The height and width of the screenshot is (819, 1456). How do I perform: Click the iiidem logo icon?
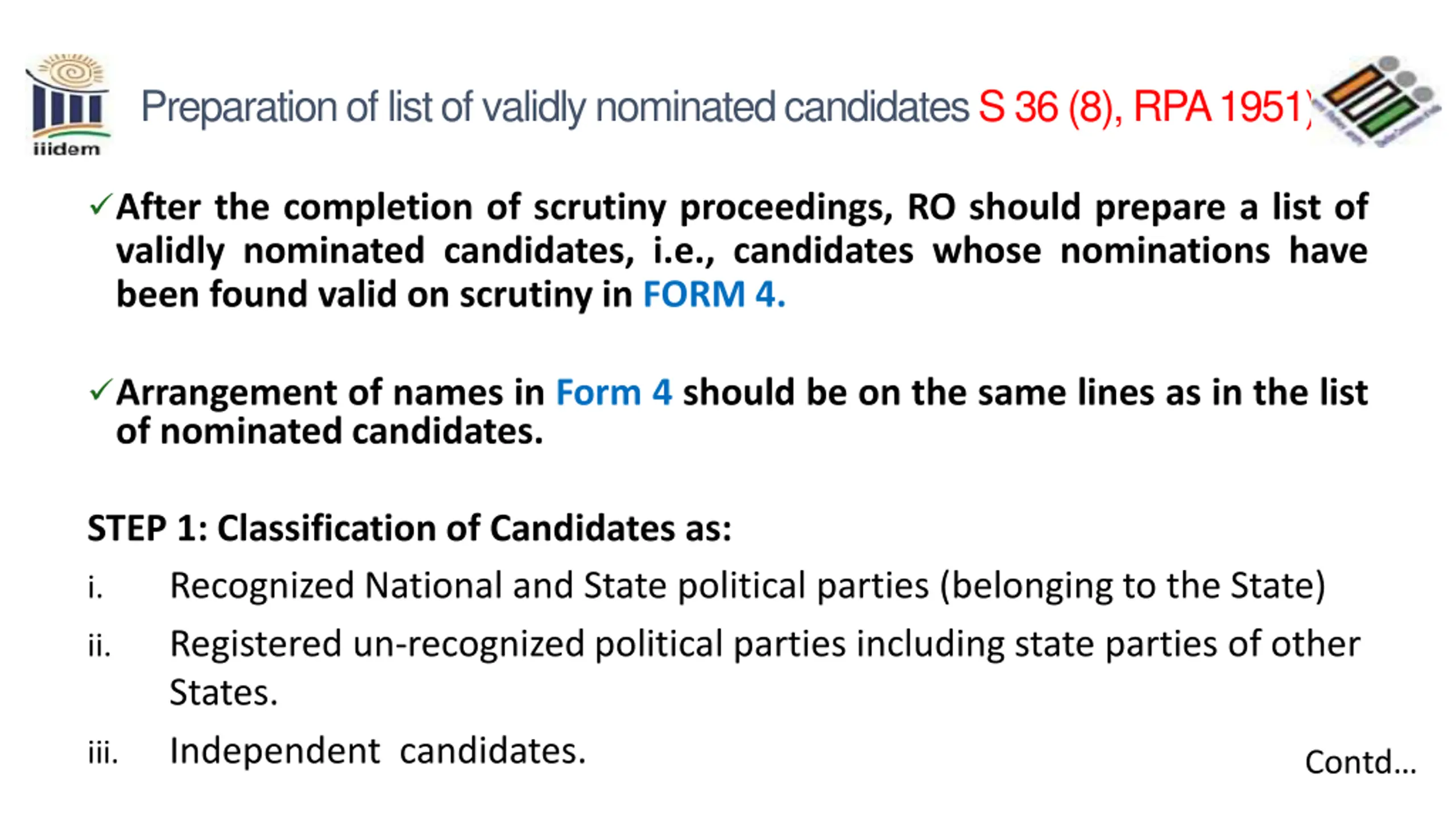tap(68, 104)
